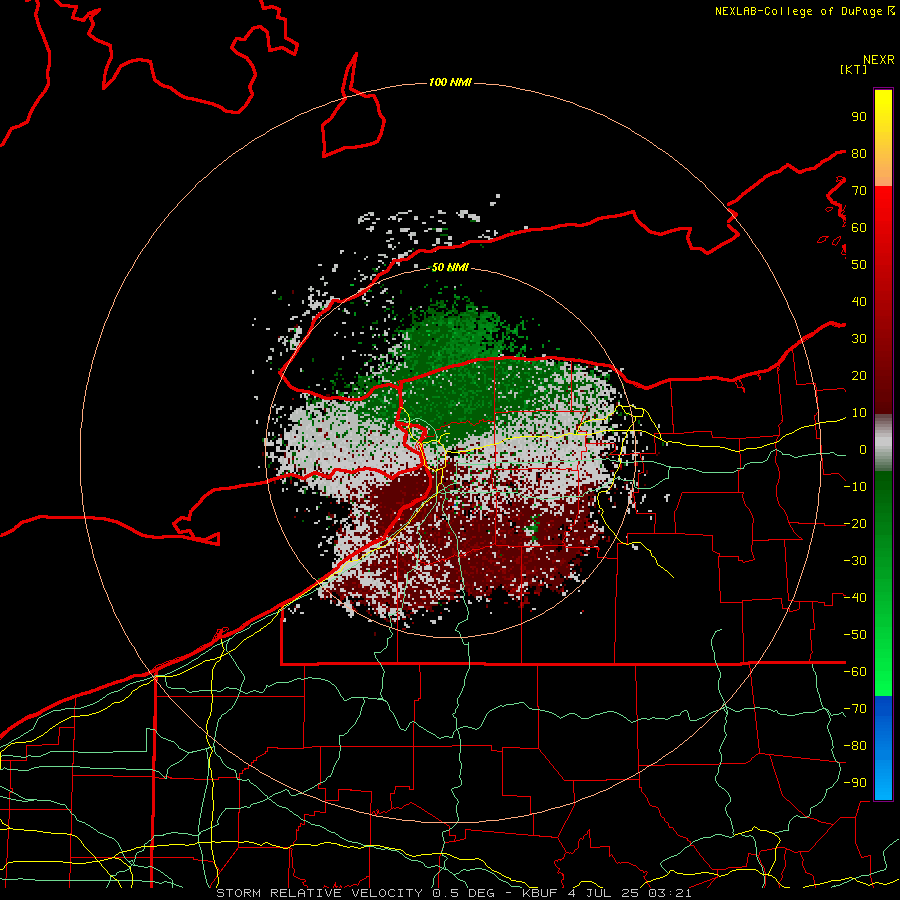
Task: Select the 50 NMI range ring label
Action: tap(450, 267)
